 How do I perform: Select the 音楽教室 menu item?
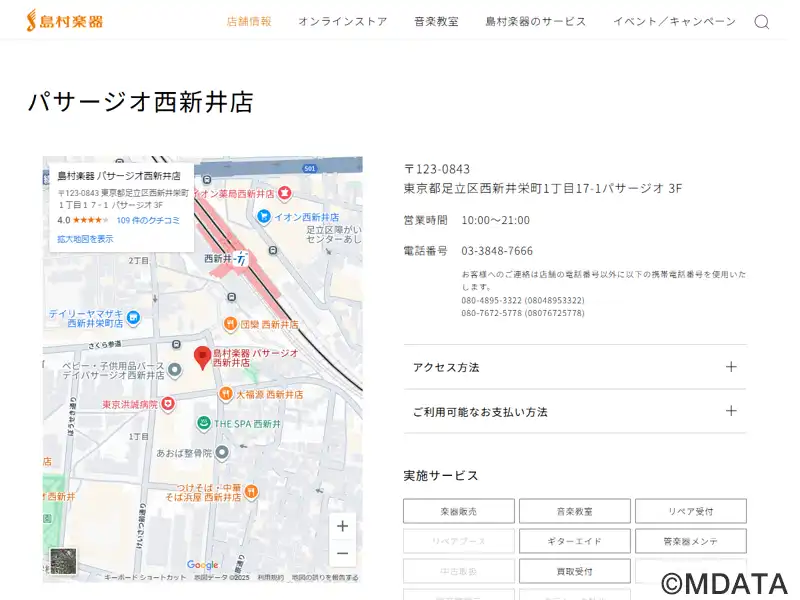tap(436, 21)
